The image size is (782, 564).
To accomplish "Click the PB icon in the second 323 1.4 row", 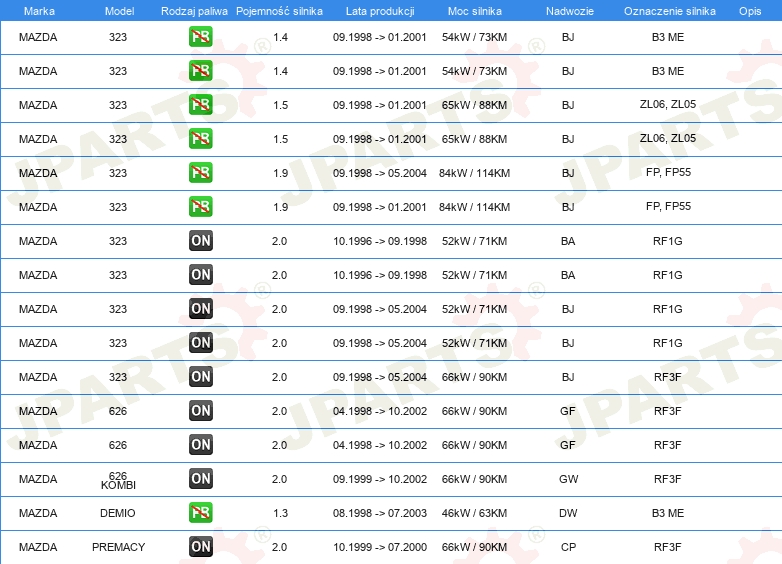I will click(200, 71).
